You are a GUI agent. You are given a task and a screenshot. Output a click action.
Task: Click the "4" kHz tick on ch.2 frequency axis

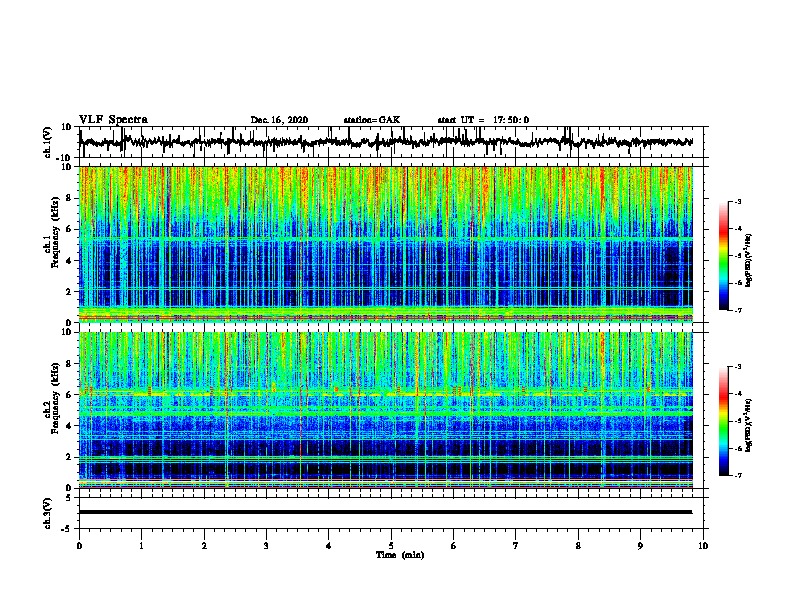tap(69, 426)
